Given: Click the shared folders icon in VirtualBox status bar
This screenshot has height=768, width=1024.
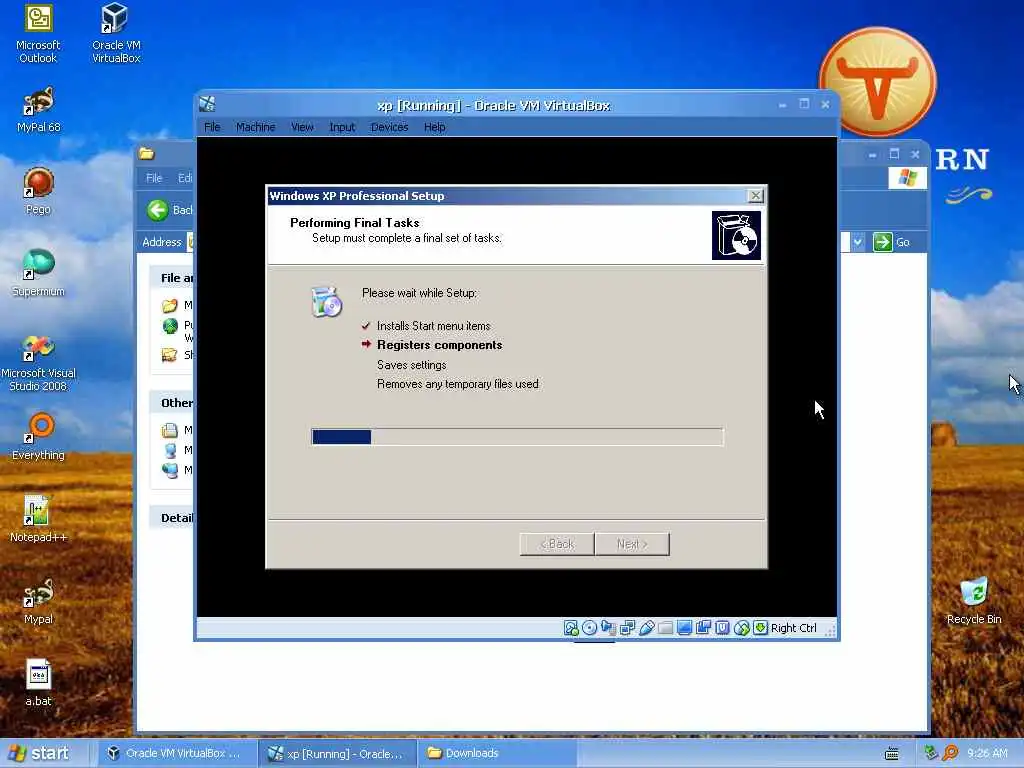Looking at the screenshot, I should (665, 628).
